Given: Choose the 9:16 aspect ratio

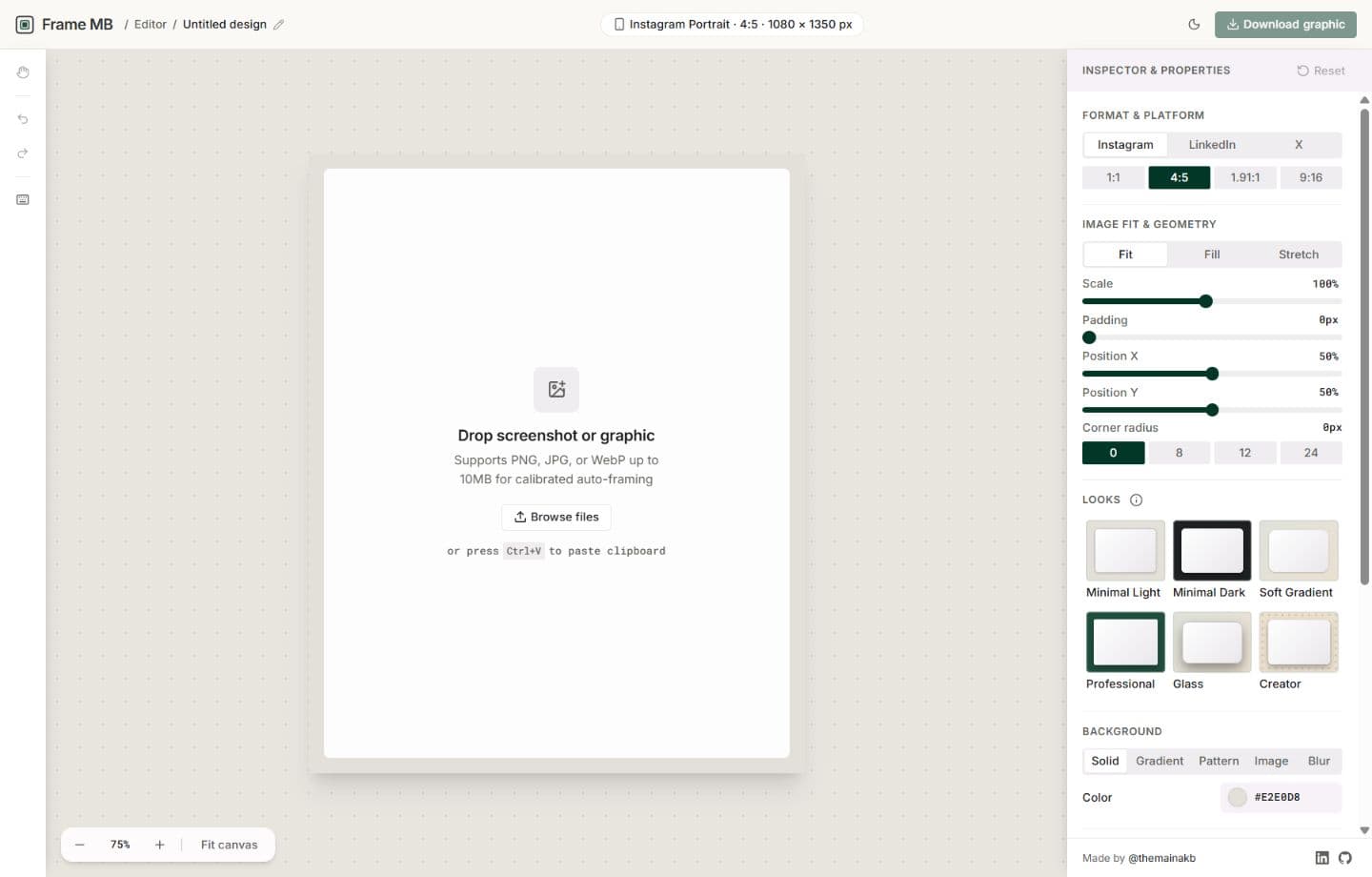Looking at the screenshot, I should [x=1310, y=177].
